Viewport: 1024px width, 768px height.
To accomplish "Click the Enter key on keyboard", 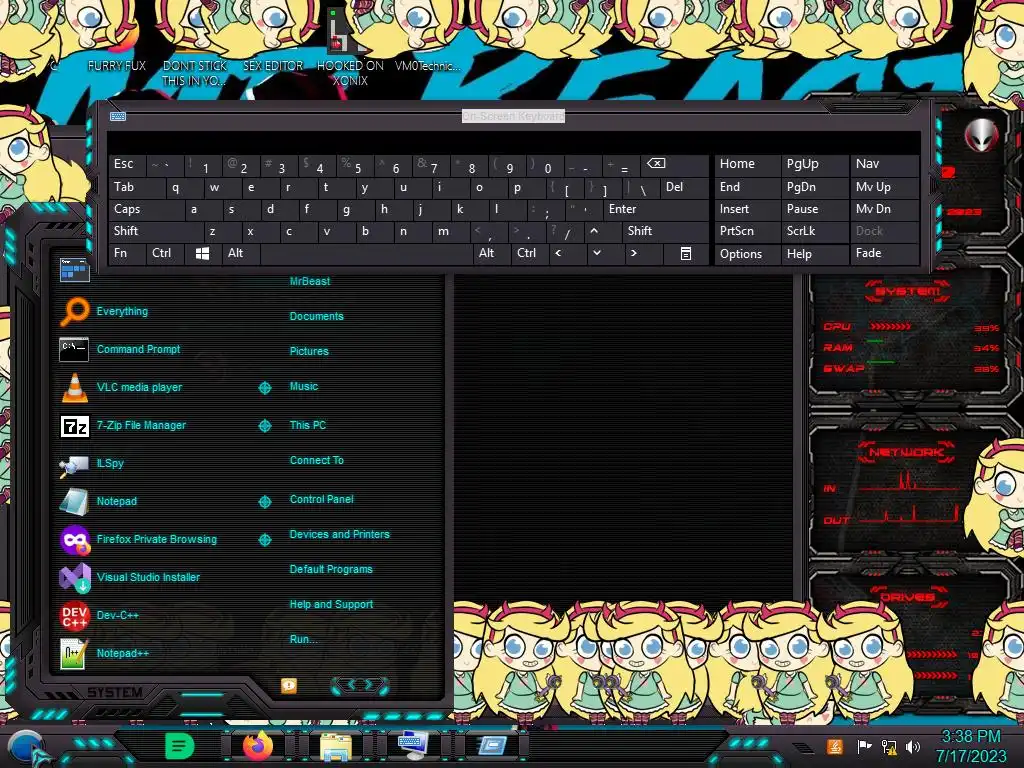I will 656,209.
